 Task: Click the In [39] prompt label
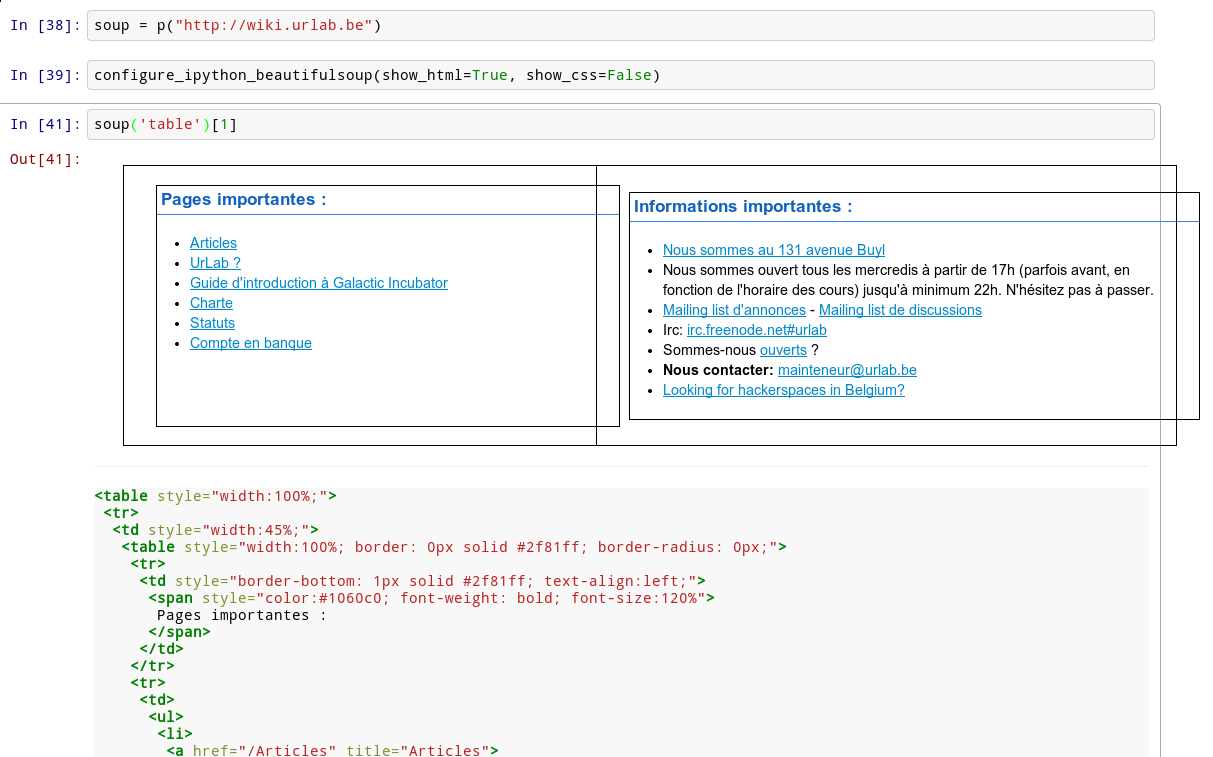45,75
